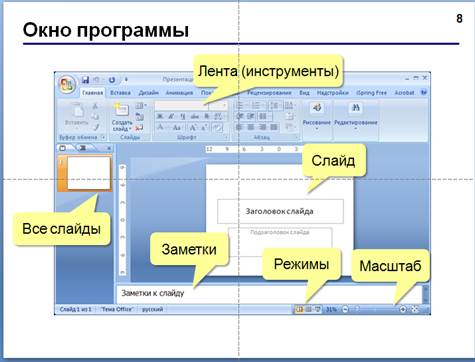
Task: Close the slides thumbnail pane
Action: pos(109,148)
